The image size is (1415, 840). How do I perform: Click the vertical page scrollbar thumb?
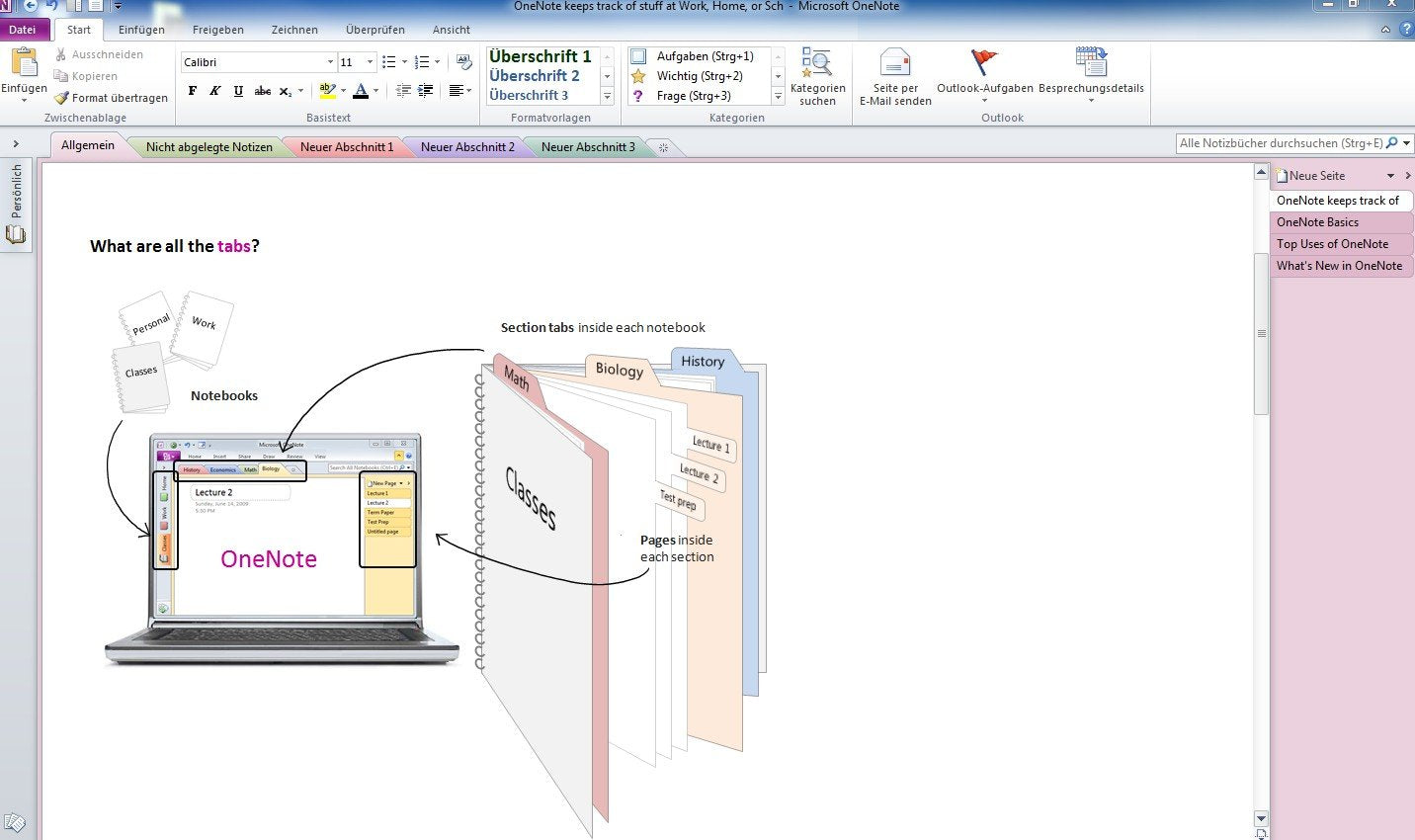point(1261,333)
